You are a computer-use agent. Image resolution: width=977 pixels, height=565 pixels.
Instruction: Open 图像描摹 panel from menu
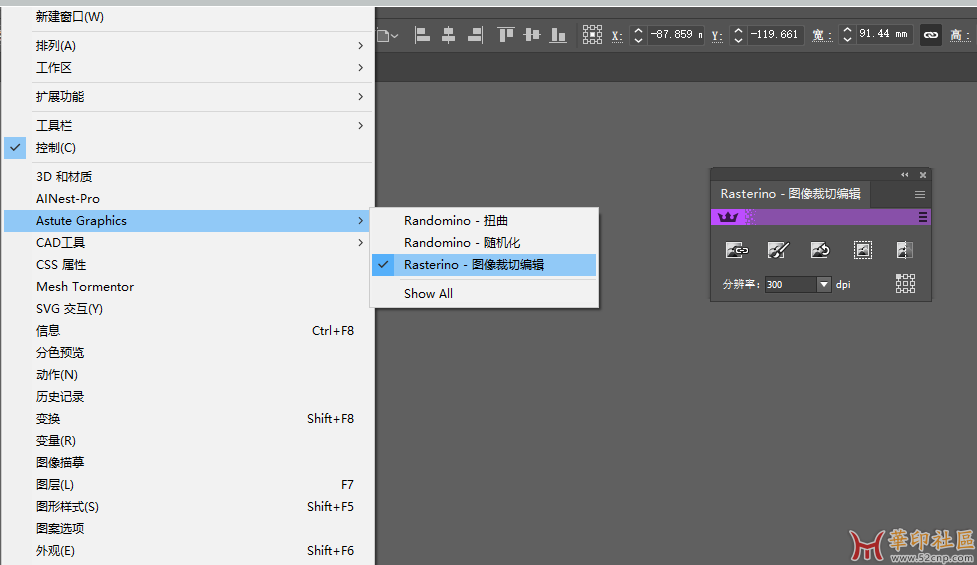tap(188, 462)
